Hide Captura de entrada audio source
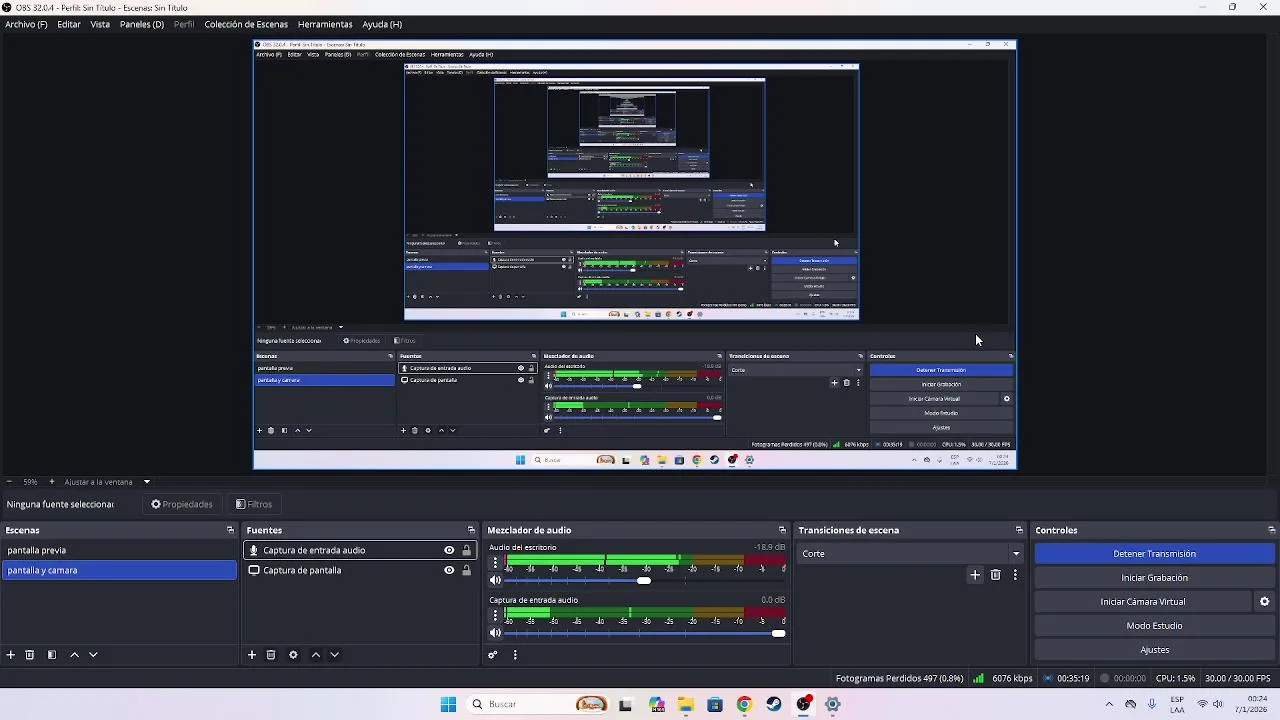This screenshot has height=720, width=1280. [x=449, y=550]
